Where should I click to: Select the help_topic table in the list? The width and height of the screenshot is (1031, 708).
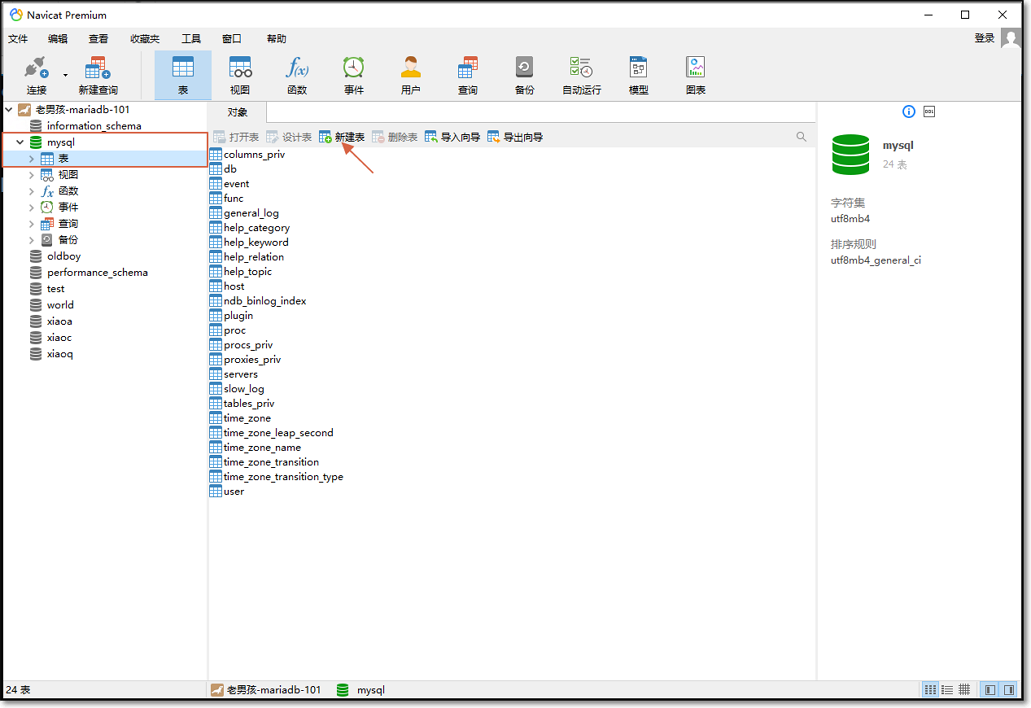coord(247,272)
